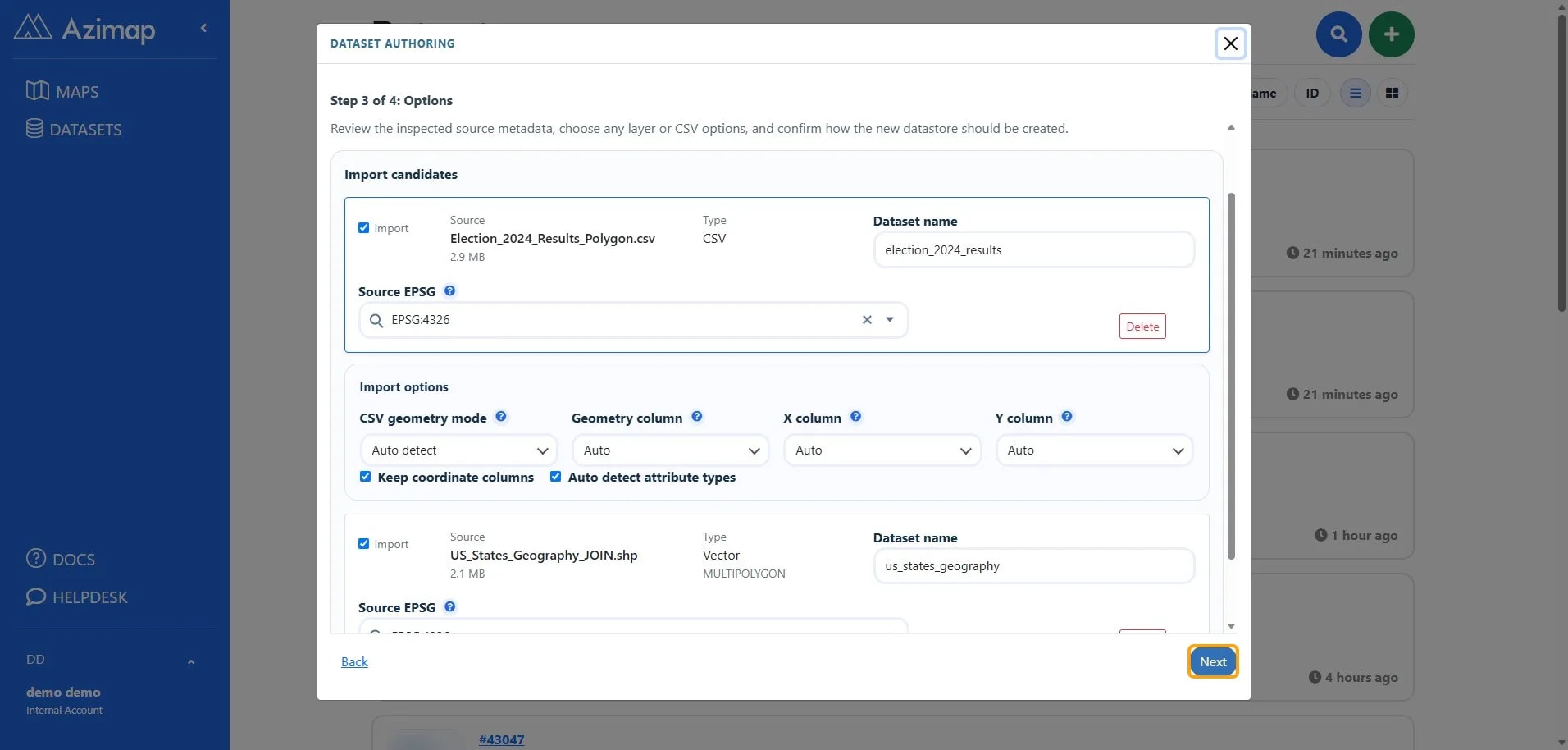Image resolution: width=1568 pixels, height=750 pixels.
Task: Click the Next button
Action: tap(1213, 662)
